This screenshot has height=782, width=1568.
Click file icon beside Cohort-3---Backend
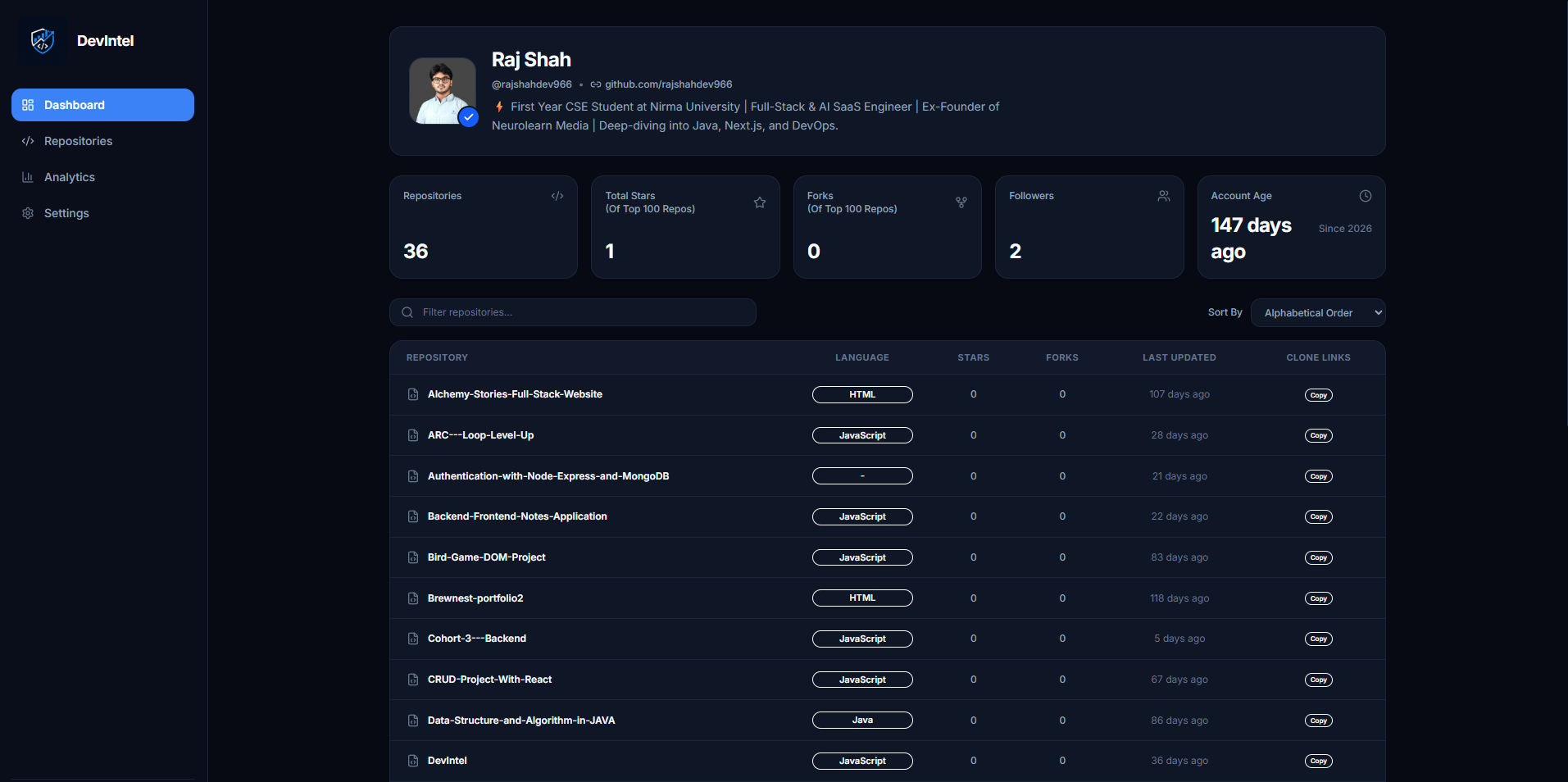click(x=413, y=639)
